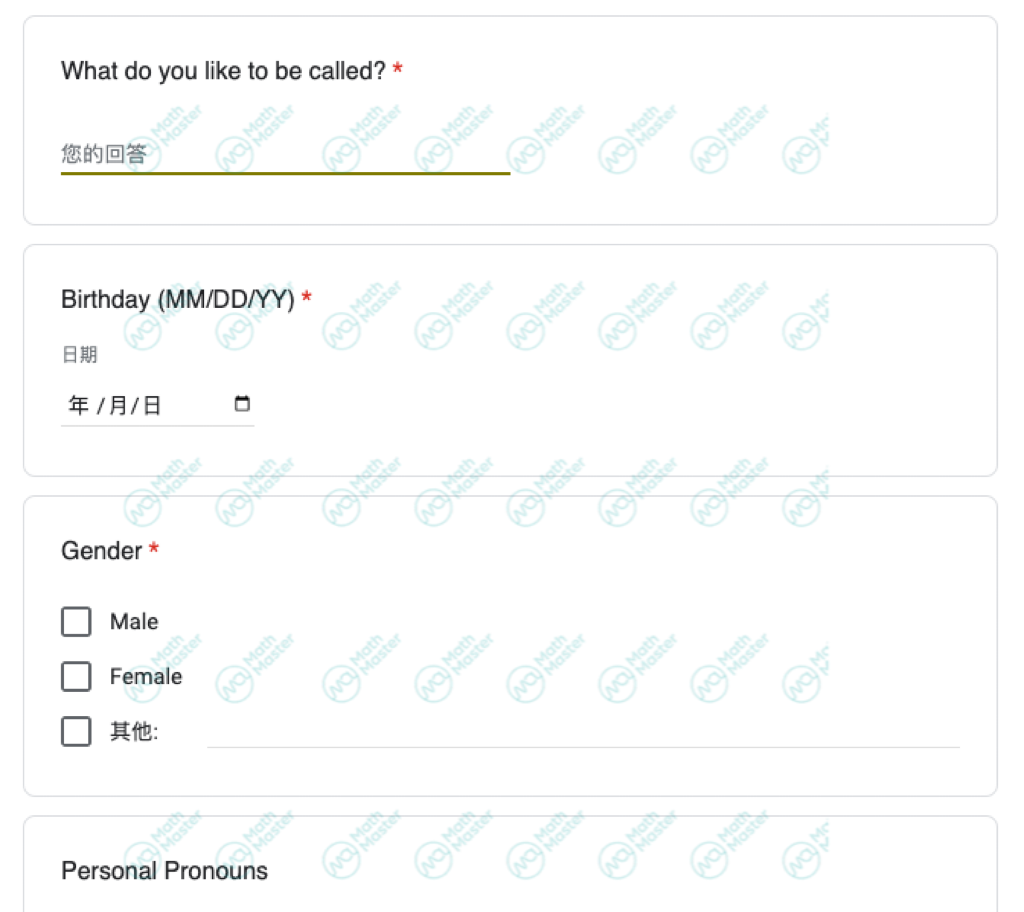Screen dimensions: 1024x912
Task: Focus the text line beside 其他
Action: (582, 733)
